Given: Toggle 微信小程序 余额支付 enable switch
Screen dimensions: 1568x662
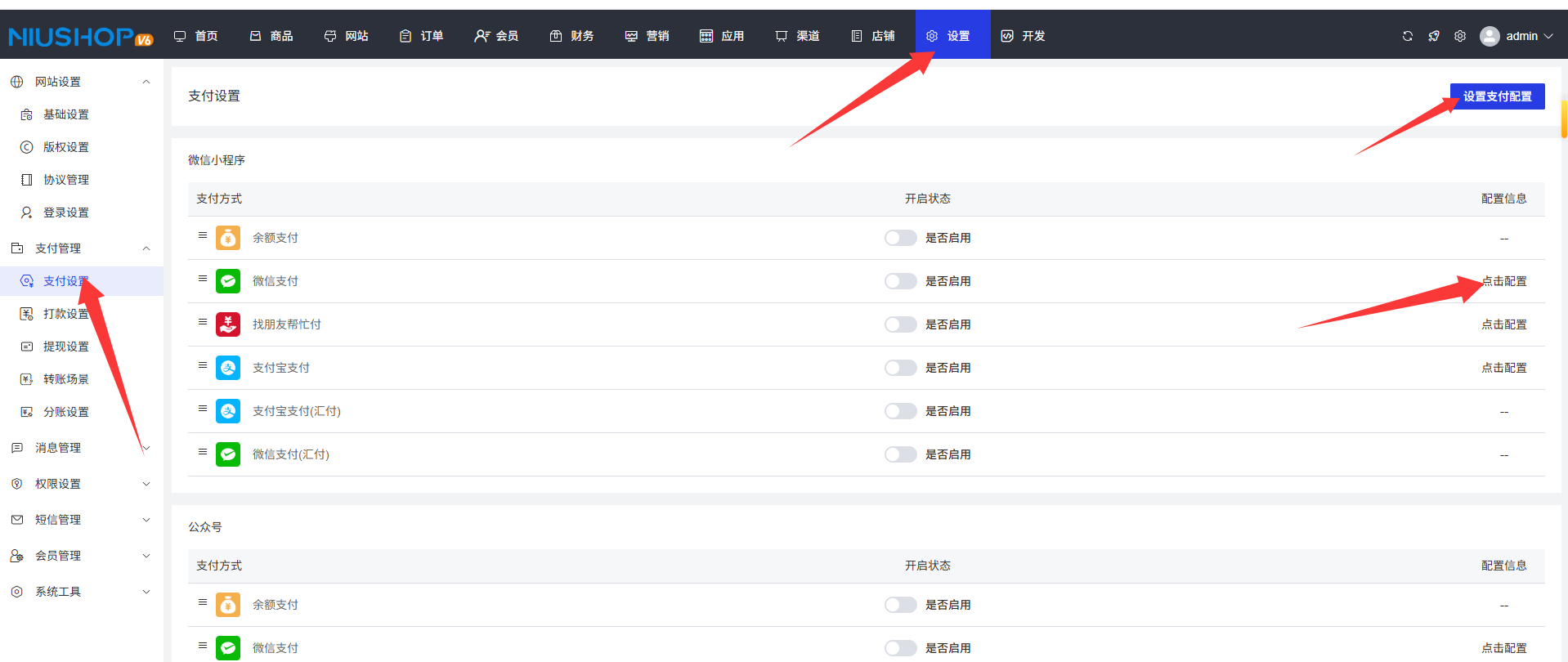Looking at the screenshot, I should (x=900, y=238).
